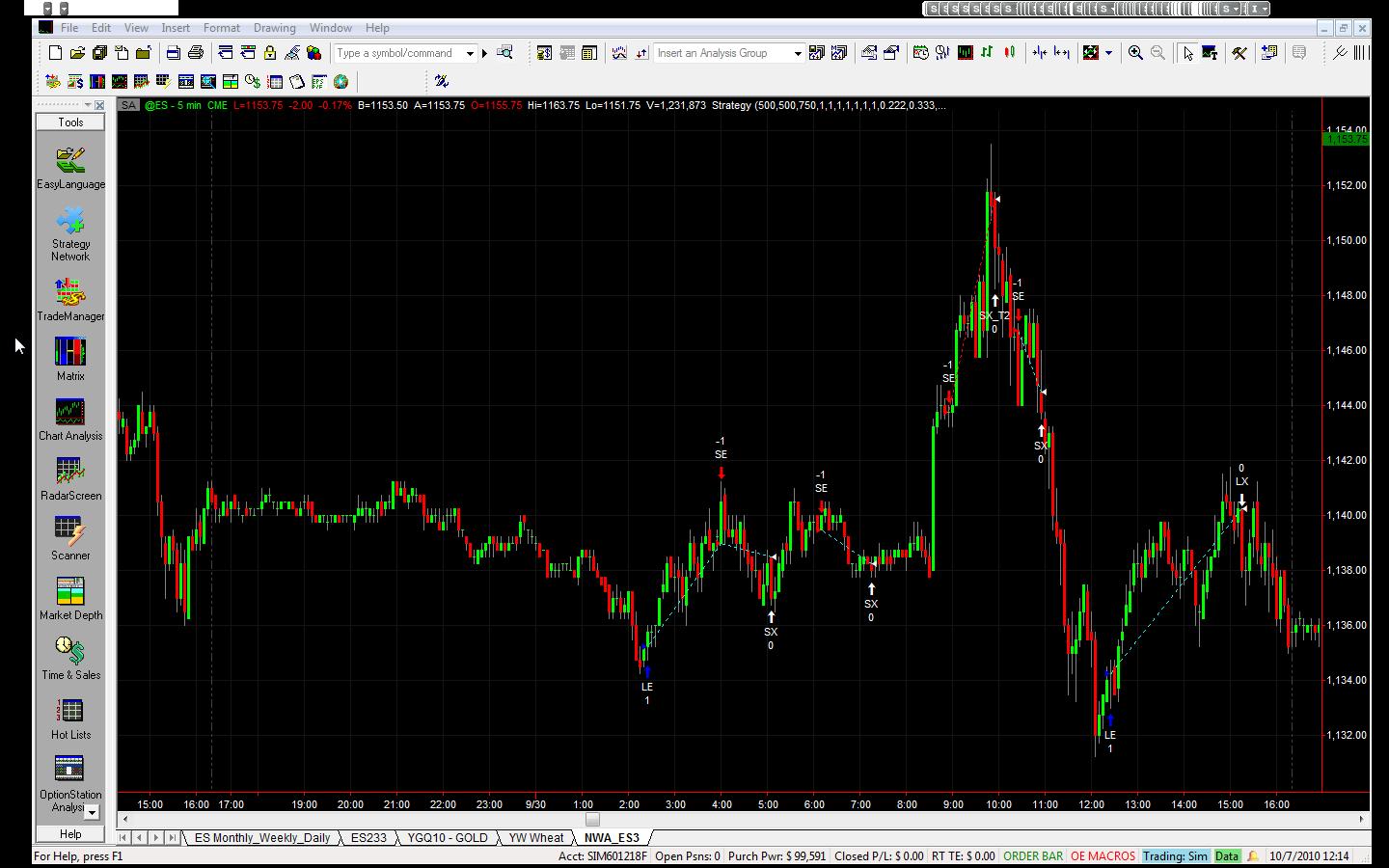Toggle the pointer selection tool
Image resolution: width=1389 pixels, height=868 pixels.
tap(1187, 53)
